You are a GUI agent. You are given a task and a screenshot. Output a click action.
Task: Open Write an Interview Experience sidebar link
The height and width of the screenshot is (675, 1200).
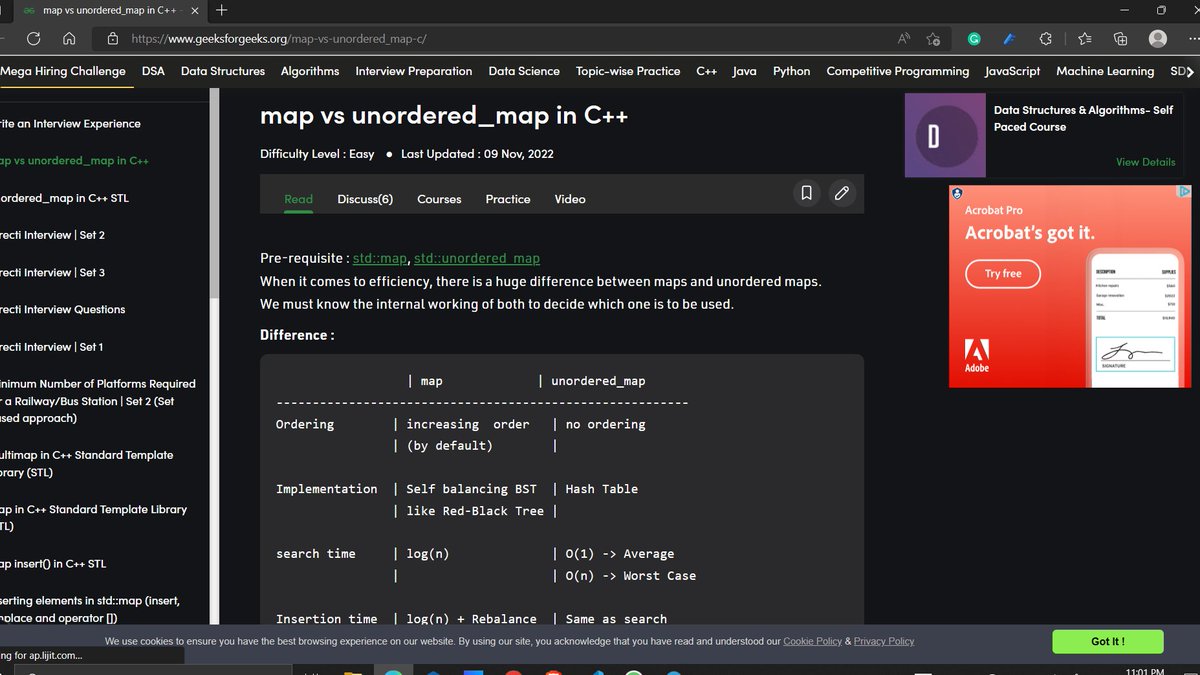pyautogui.click(x=70, y=124)
